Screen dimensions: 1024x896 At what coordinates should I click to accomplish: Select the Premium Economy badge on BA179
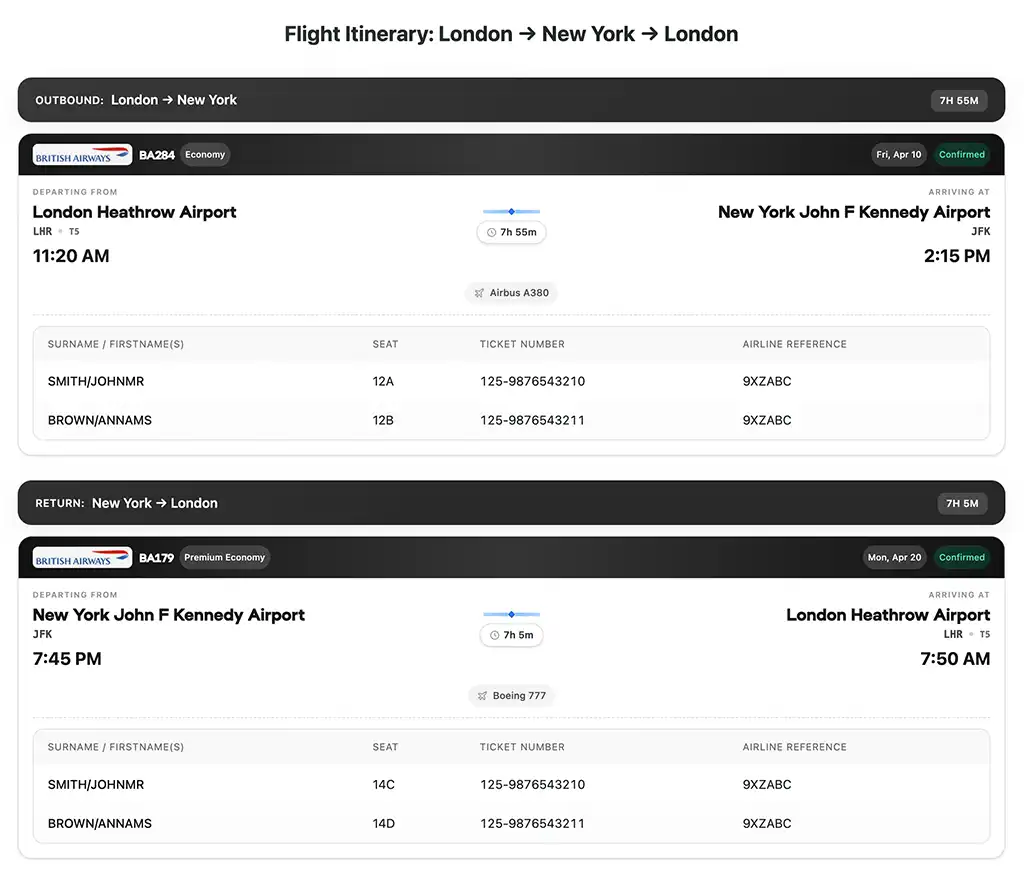click(224, 558)
